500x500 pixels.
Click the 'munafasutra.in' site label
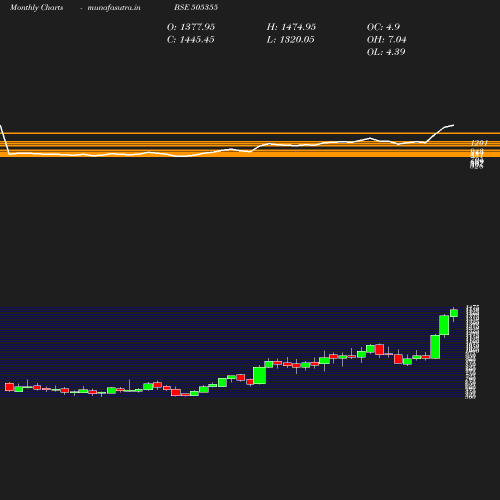pyautogui.click(x=114, y=7)
